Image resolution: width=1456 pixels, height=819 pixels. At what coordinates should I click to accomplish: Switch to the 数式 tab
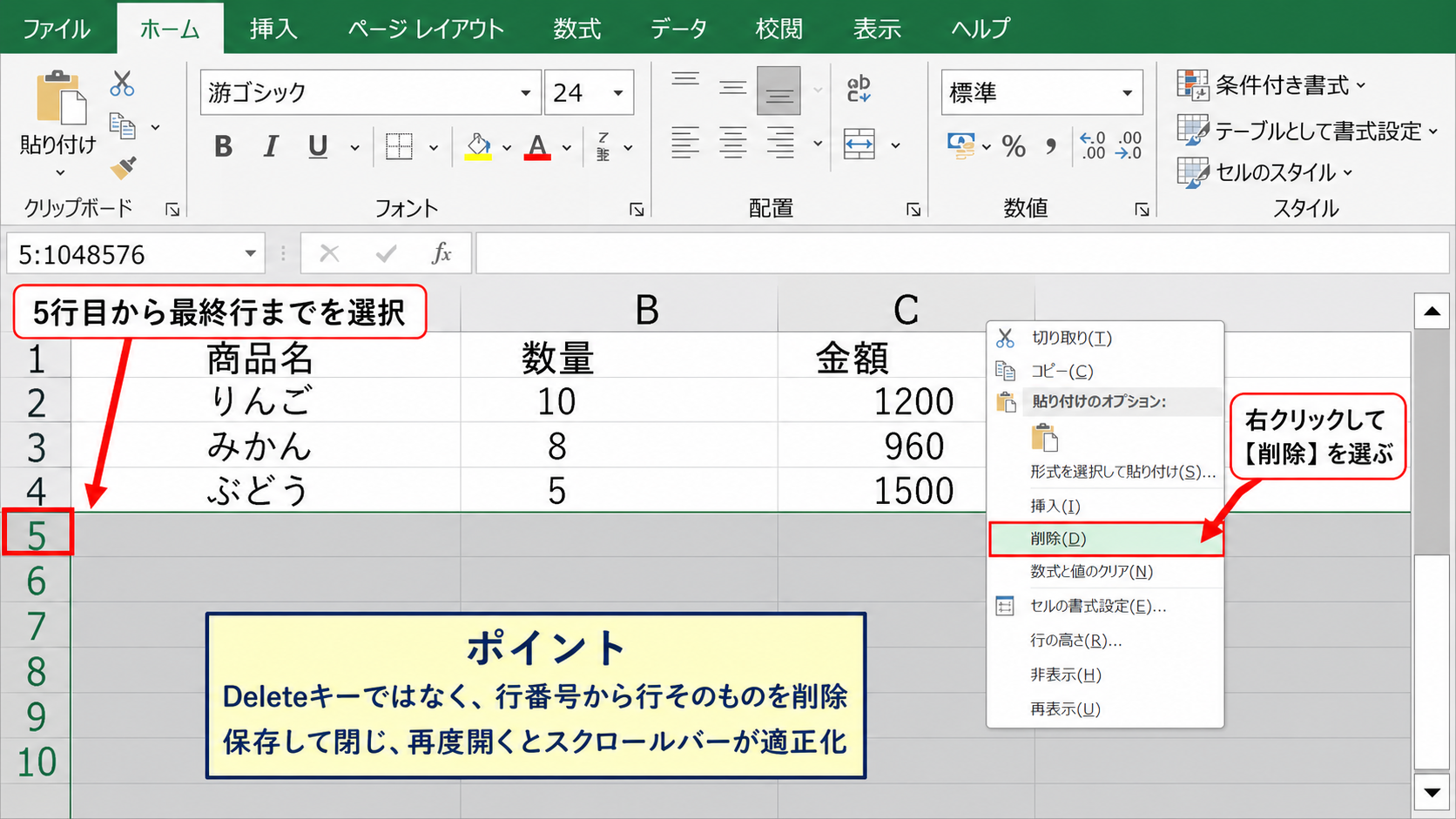coord(576,29)
